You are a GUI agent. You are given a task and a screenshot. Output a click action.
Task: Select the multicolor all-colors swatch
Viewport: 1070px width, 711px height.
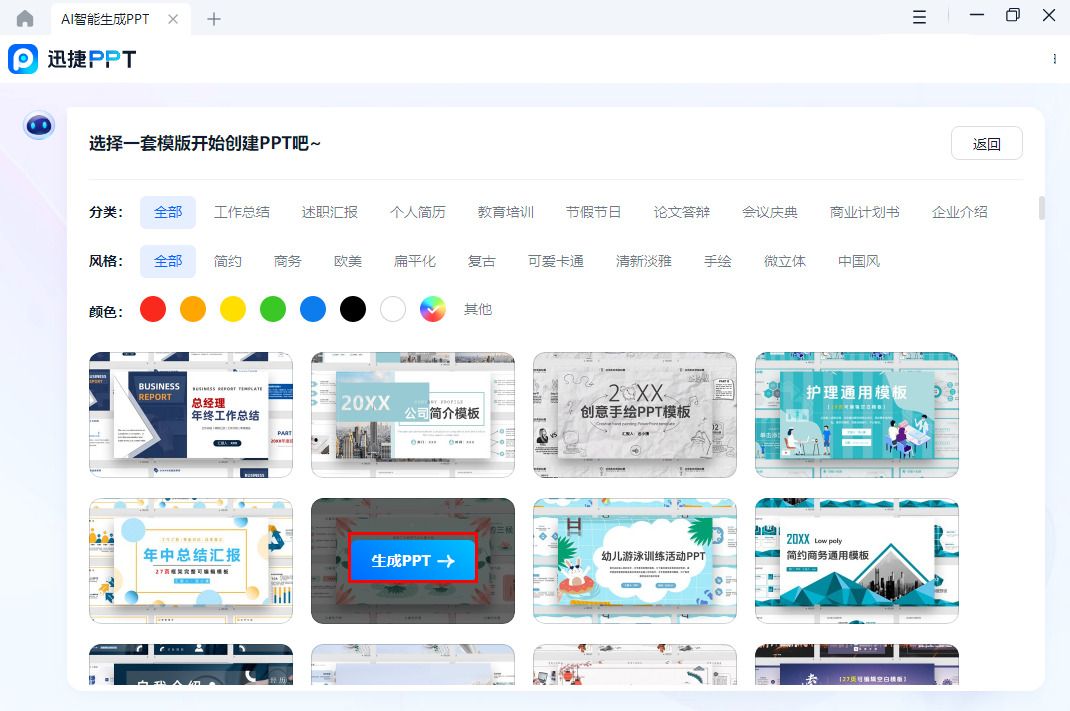(433, 309)
